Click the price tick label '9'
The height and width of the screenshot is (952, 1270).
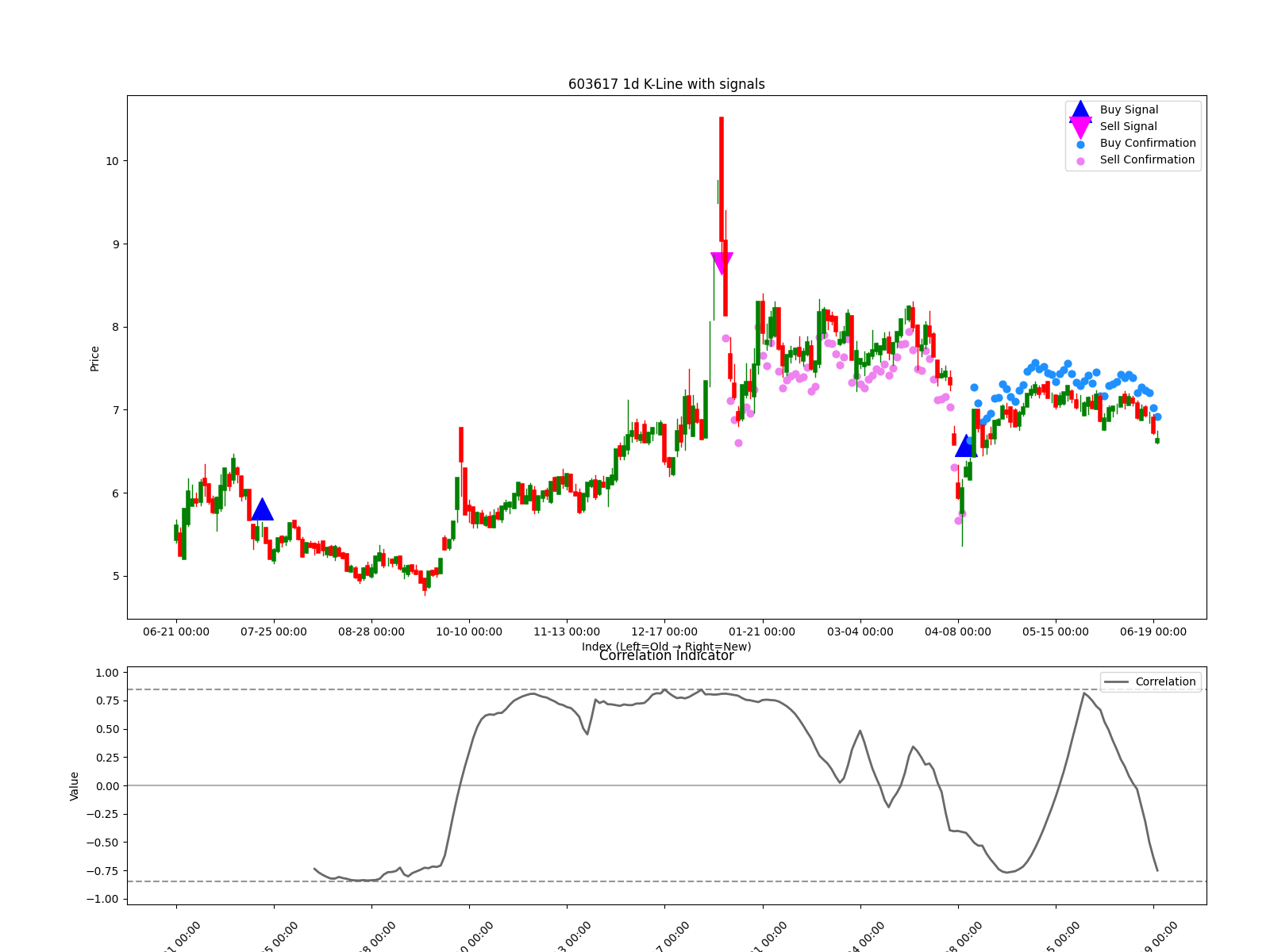115,244
